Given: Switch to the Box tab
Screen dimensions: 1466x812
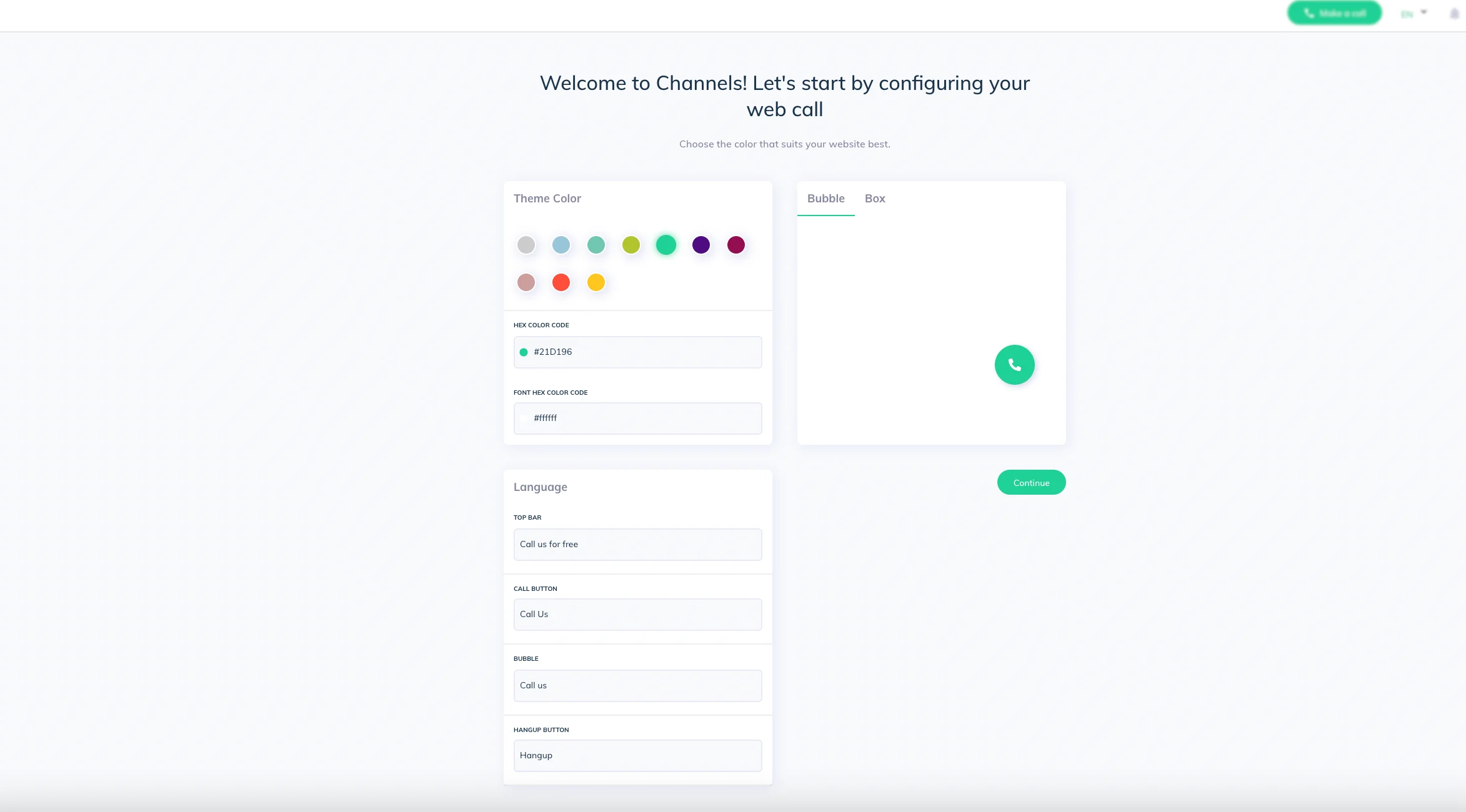Looking at the screenshot, I should point(874,199).
